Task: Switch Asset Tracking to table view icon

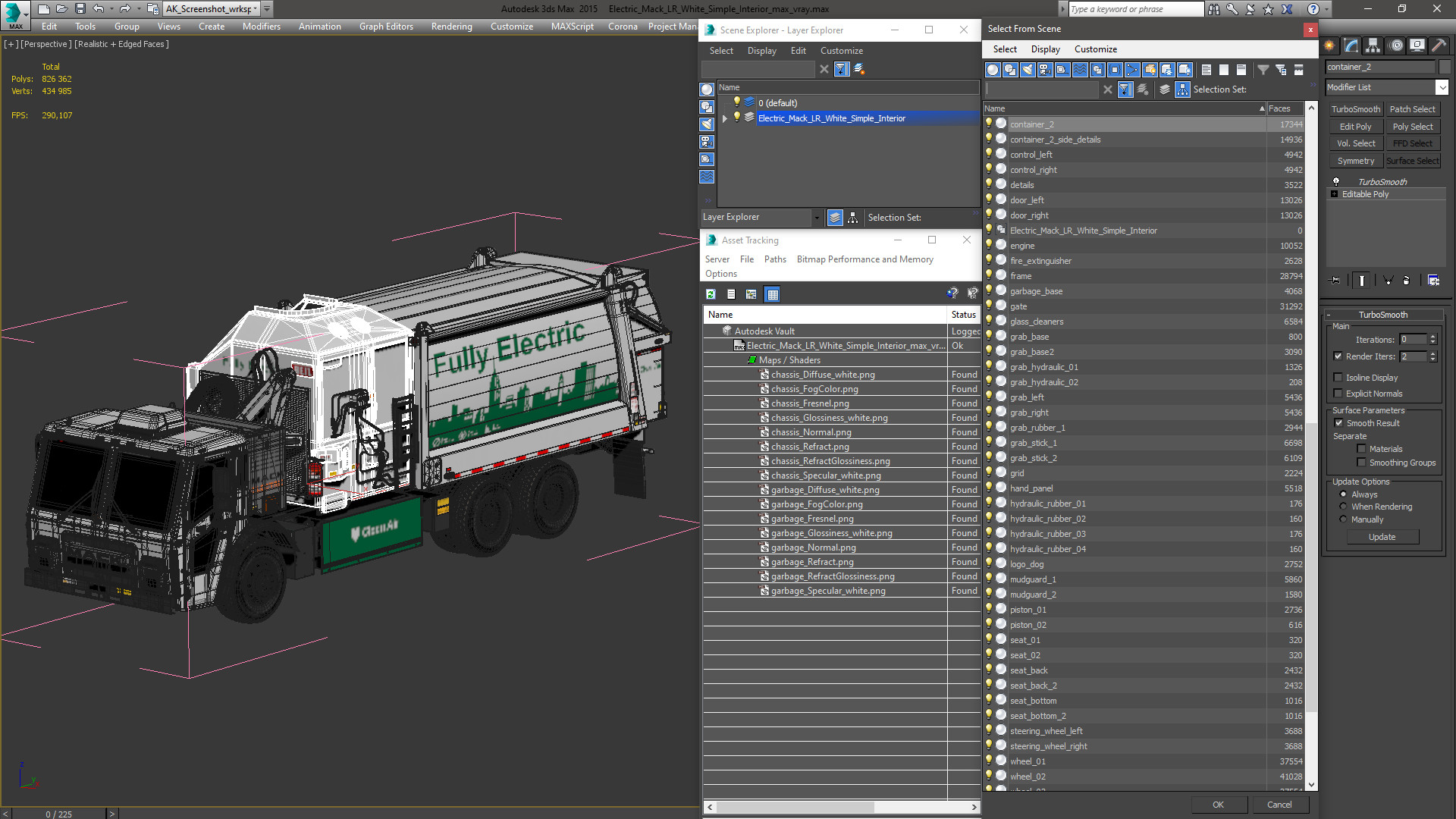Action: point(773,294)
